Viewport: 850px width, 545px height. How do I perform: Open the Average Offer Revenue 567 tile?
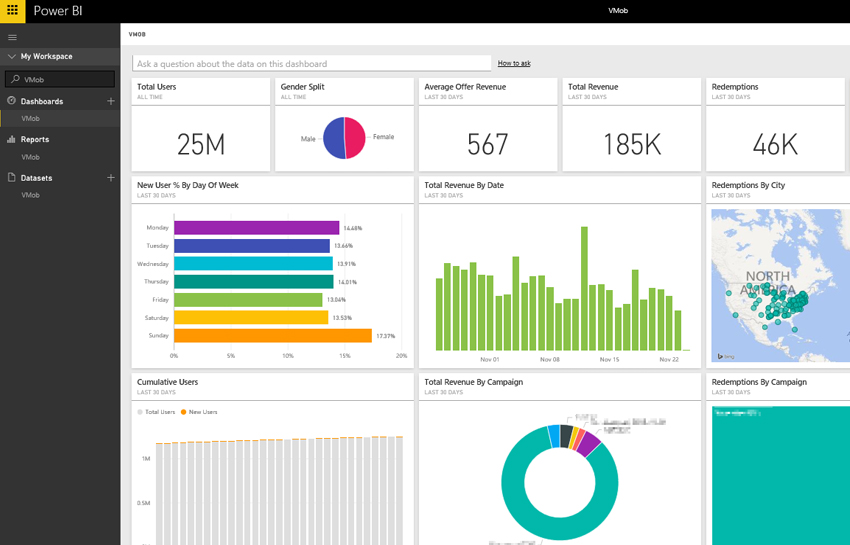[x=488, y=124]
